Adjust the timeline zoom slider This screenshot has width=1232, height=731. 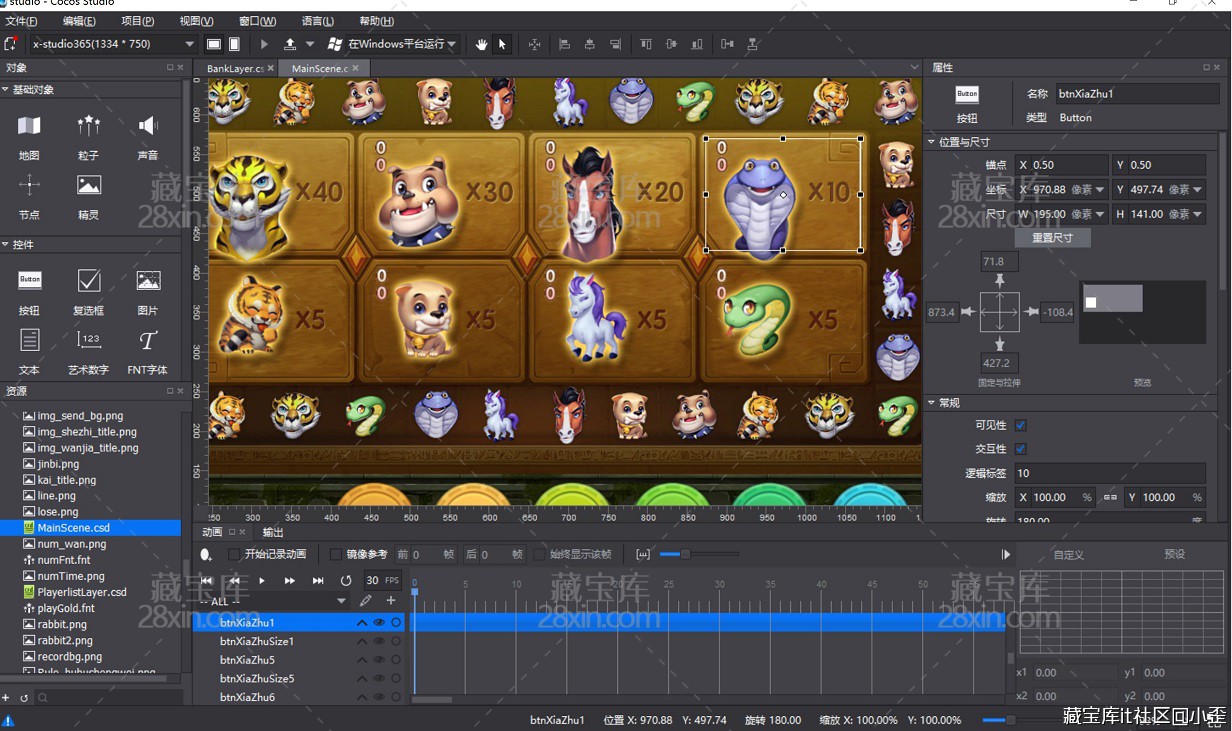point(685,554)
